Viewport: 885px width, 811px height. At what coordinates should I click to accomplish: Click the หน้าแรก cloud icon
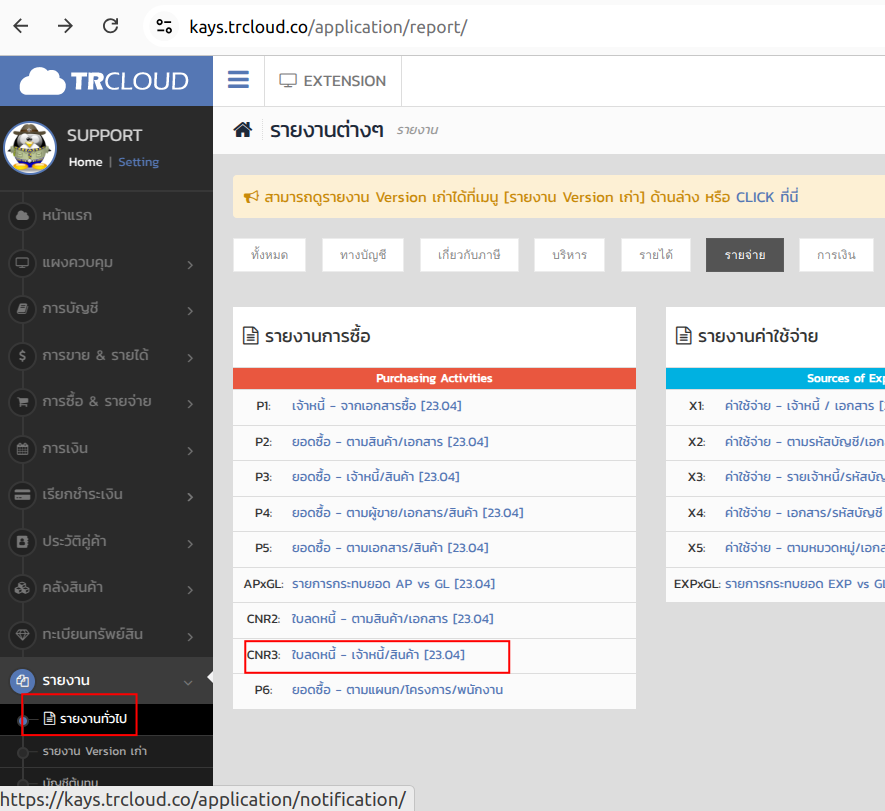[x=23, y=216]
